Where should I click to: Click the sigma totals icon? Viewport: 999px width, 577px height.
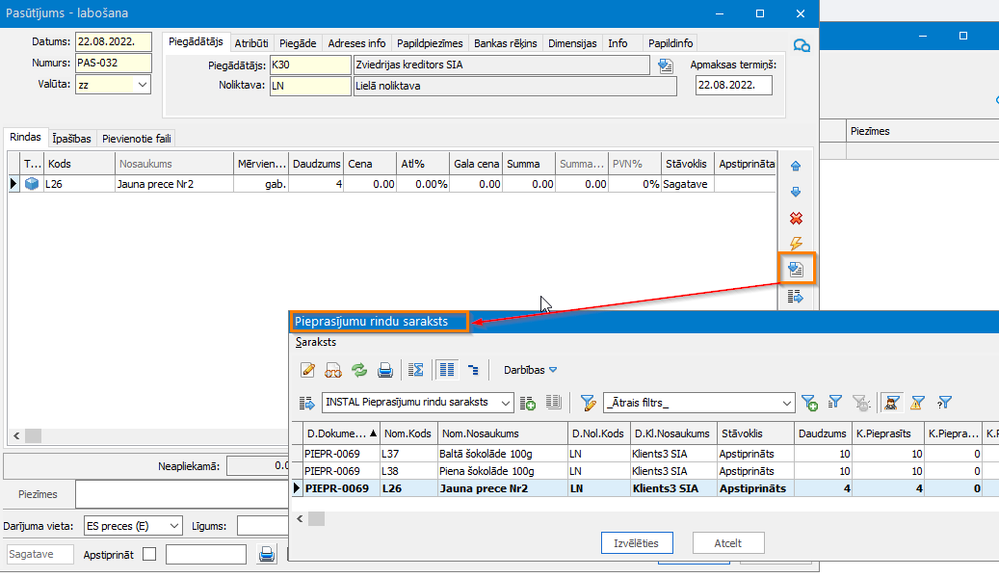pyautogui.click(x=416, y=370)
